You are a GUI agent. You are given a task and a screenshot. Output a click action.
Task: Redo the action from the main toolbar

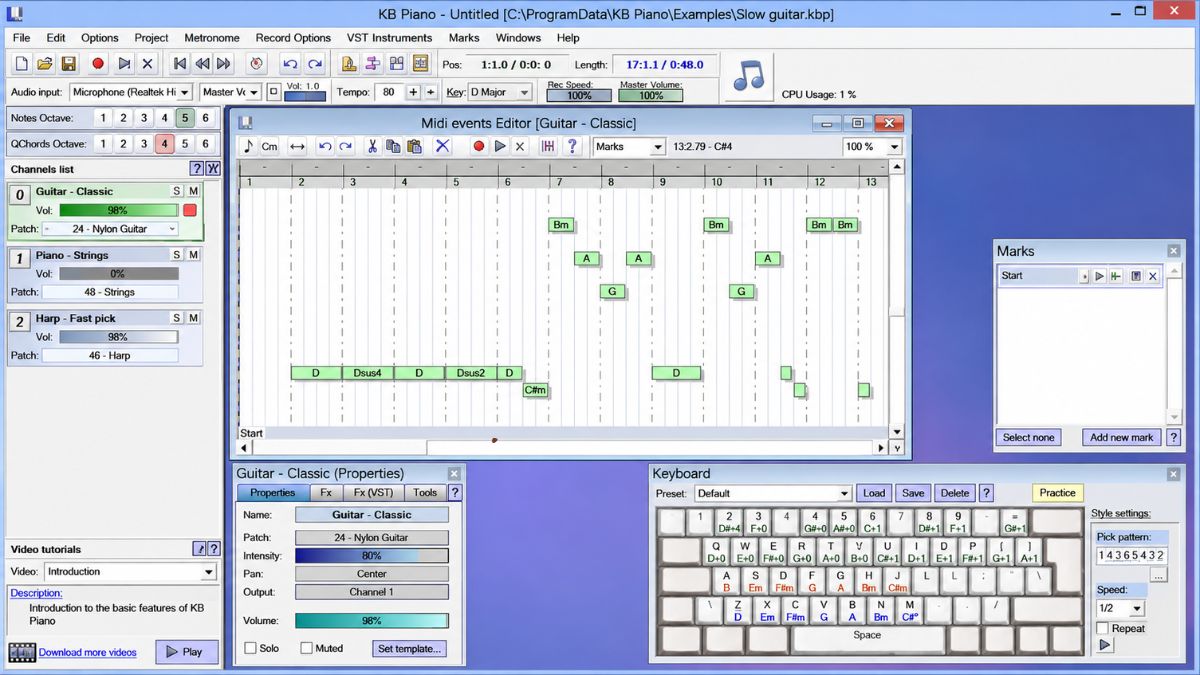314,64
